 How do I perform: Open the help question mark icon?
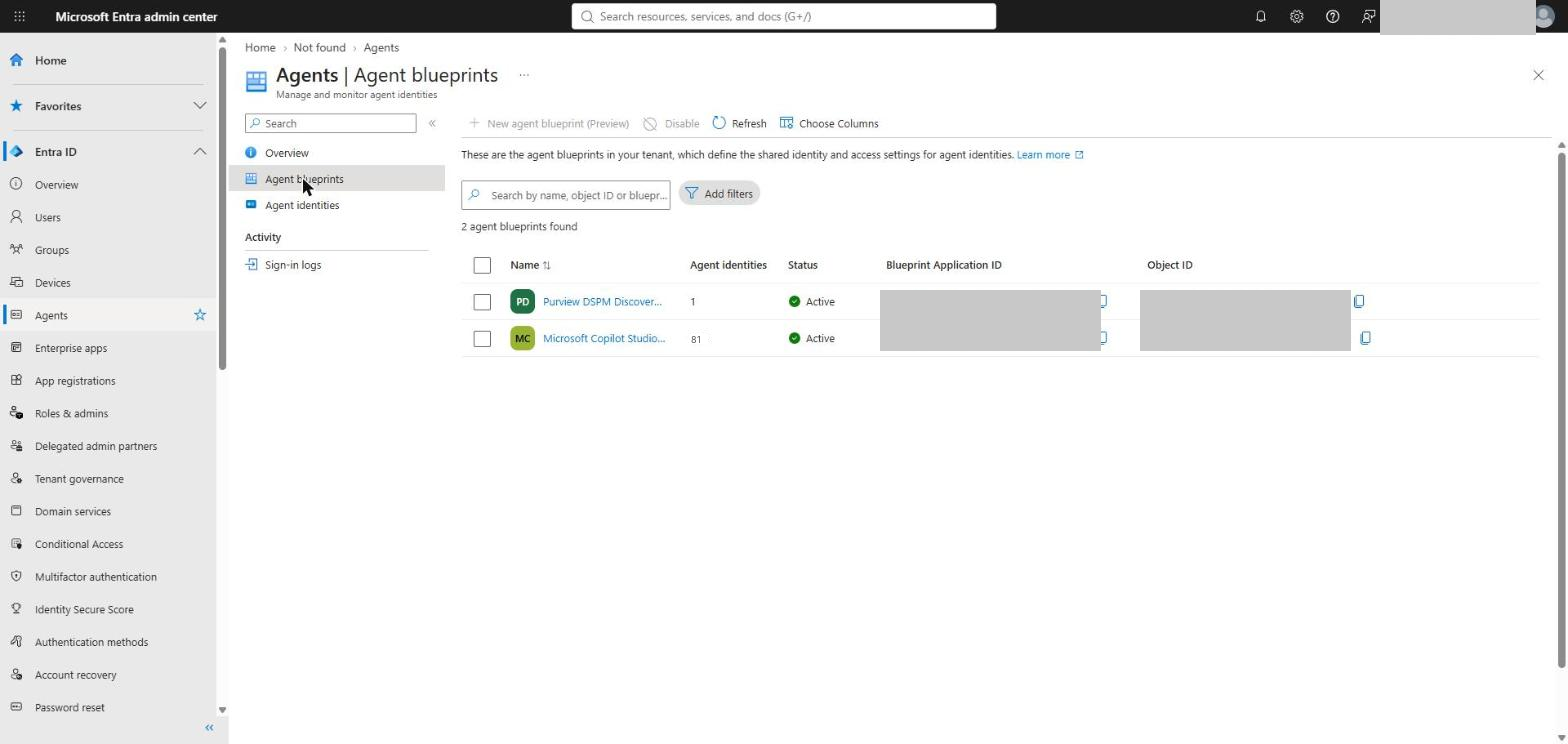[1332, 16]
